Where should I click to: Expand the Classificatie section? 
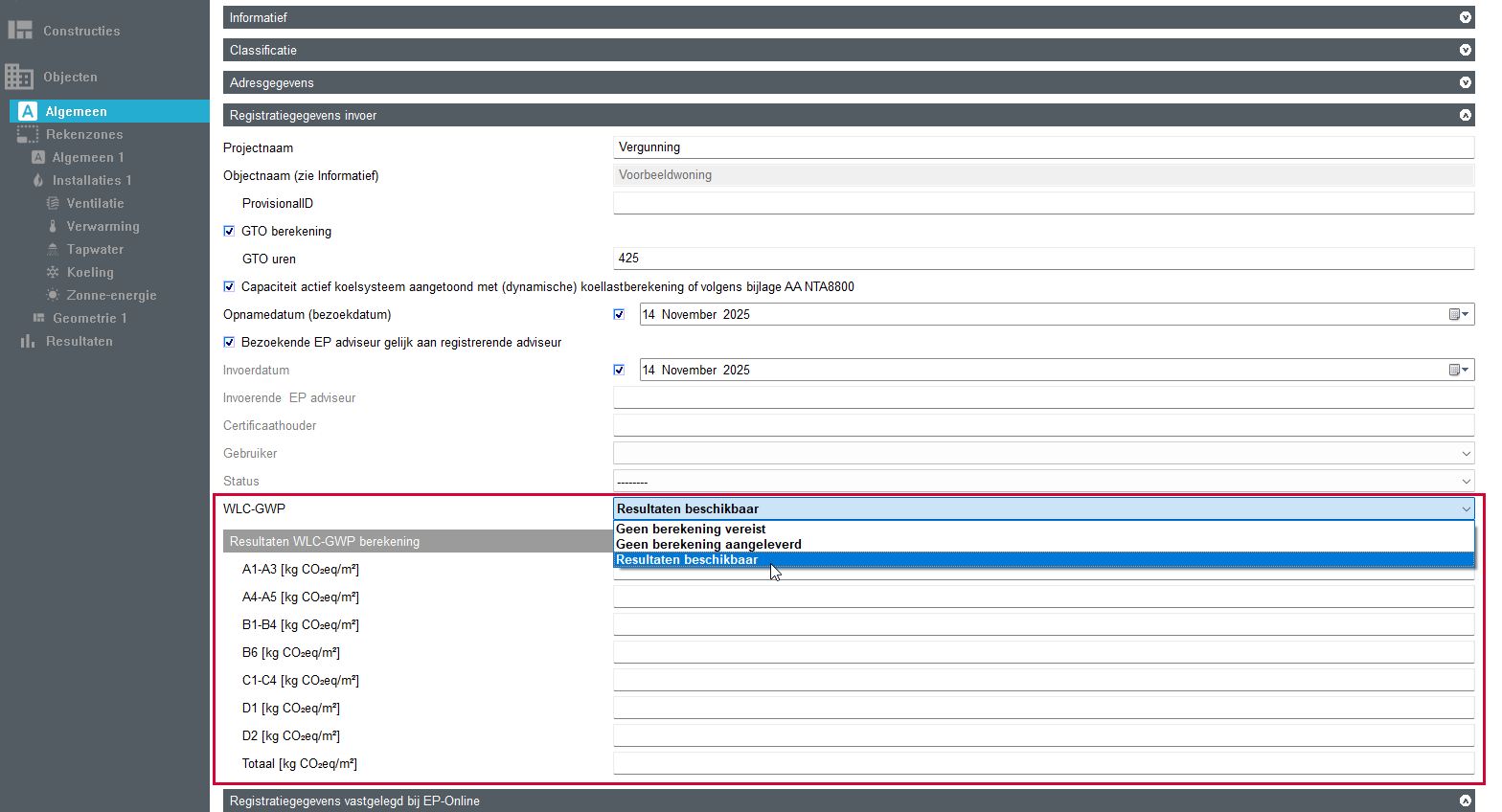click(1465, 50)
